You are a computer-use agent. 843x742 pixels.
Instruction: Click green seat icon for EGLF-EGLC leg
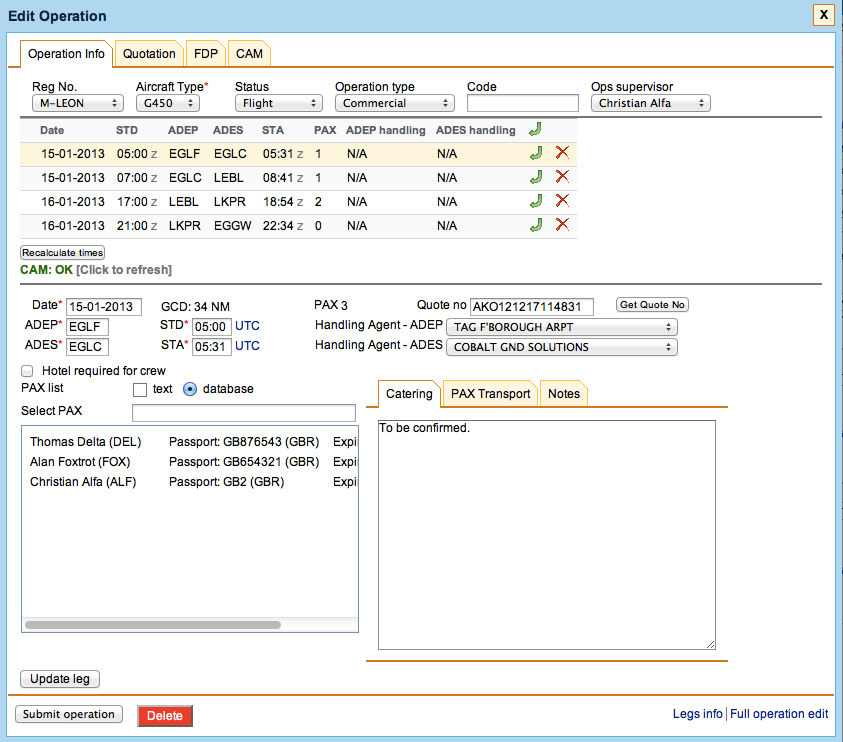tap(536, 154)
